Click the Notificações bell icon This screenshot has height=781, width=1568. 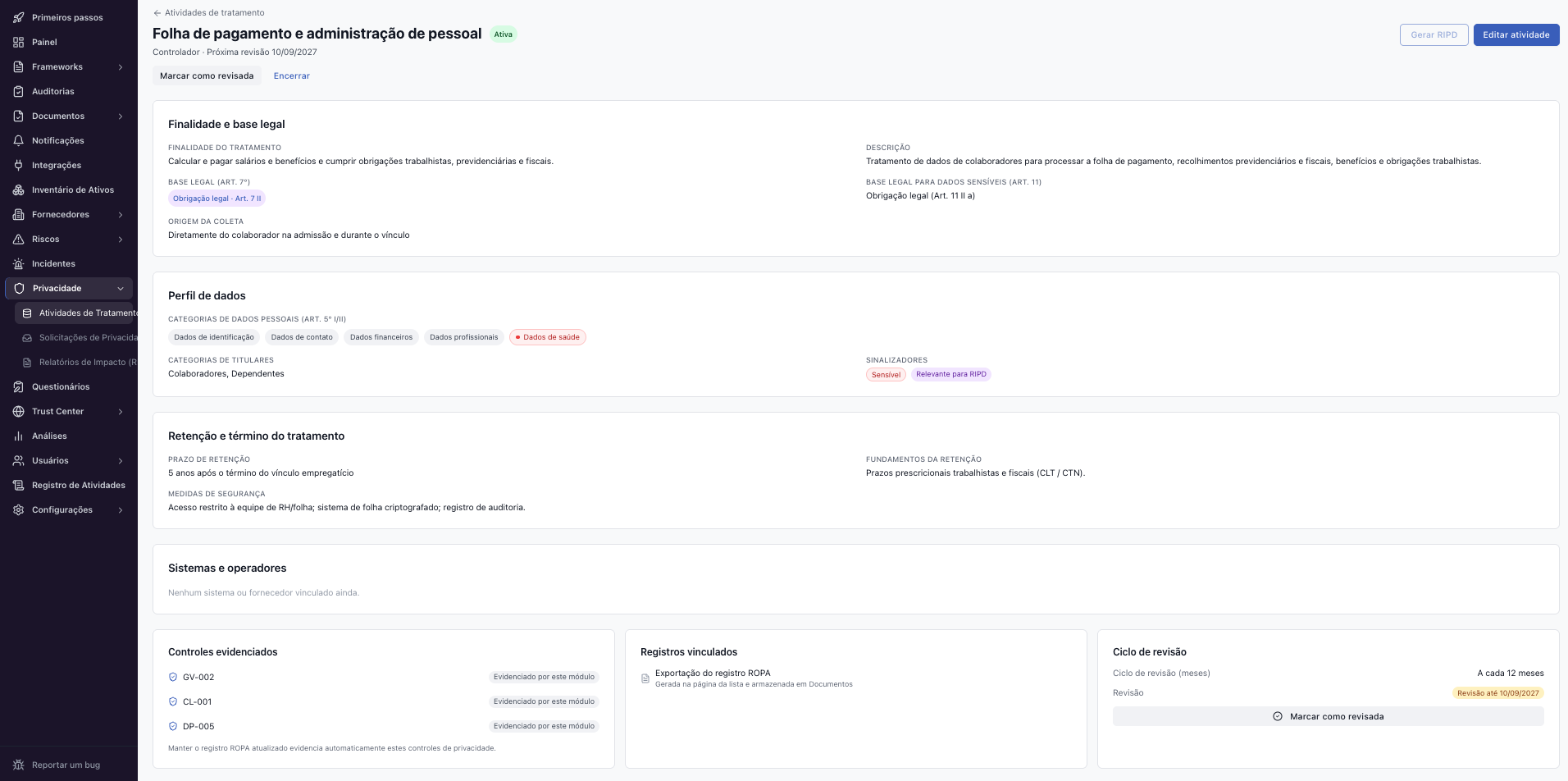point(19,140)
